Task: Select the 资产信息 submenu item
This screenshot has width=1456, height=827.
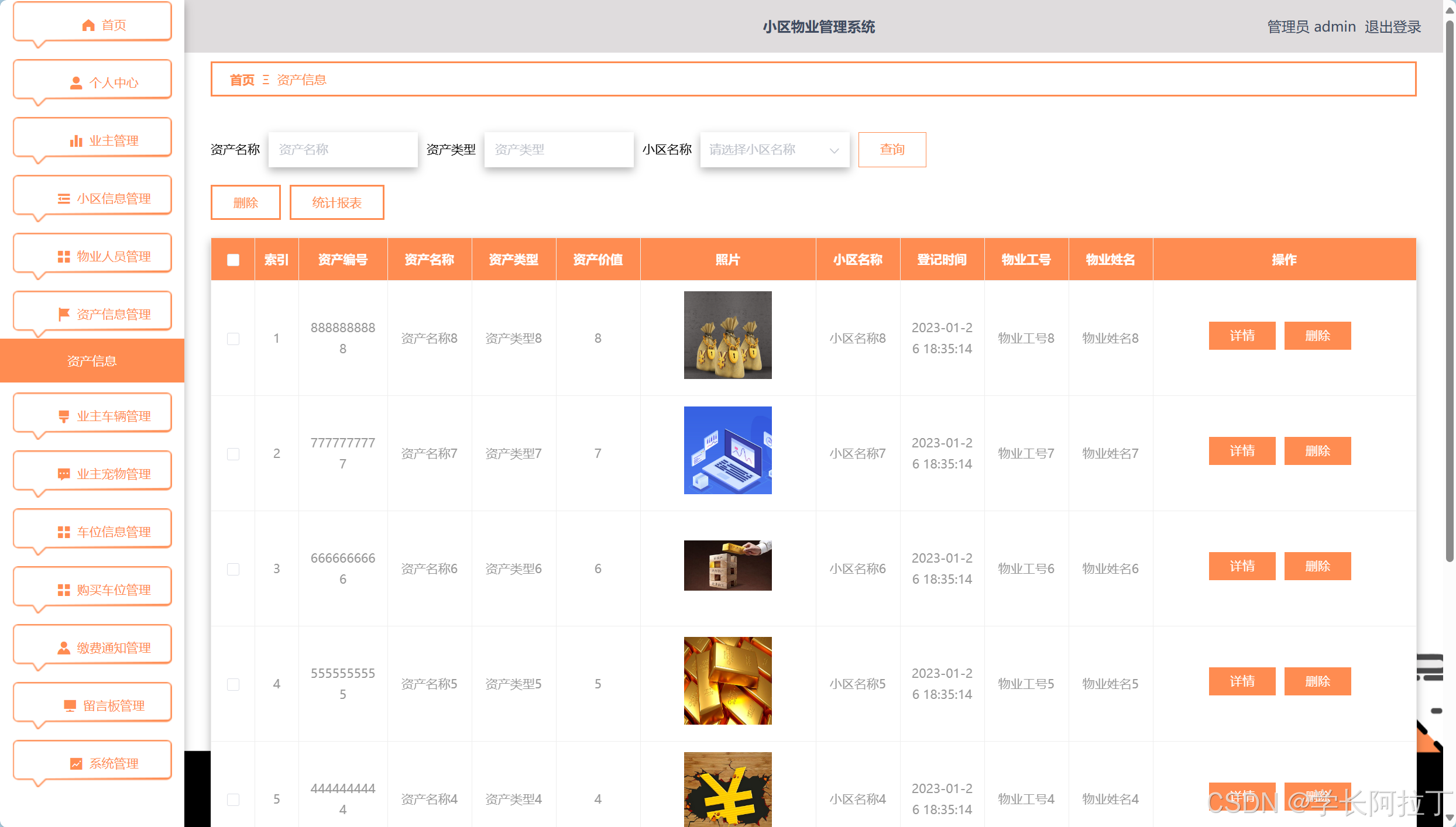Action: click(92, 361)
